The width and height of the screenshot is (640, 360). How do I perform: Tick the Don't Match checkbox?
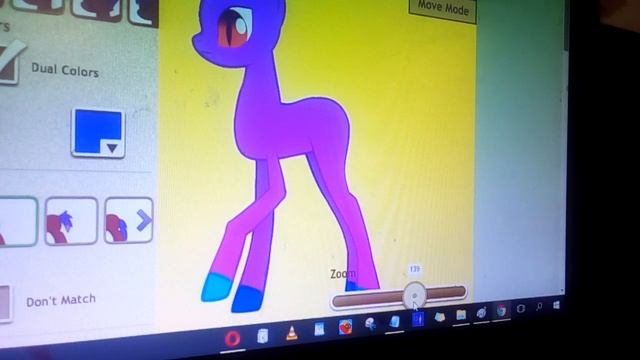click(5, 303)
